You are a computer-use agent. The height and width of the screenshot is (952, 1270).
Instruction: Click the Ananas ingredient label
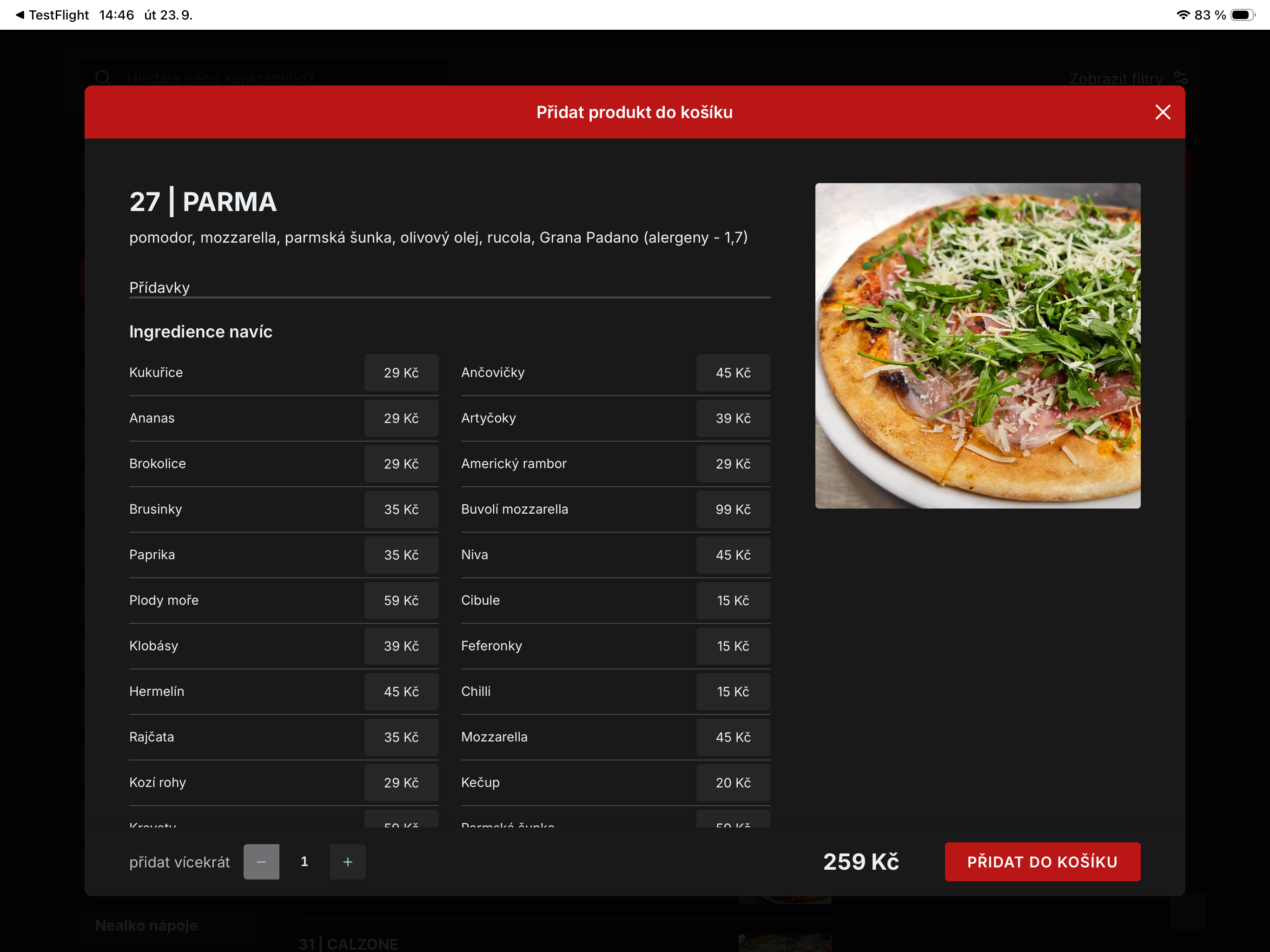point(152,418)
